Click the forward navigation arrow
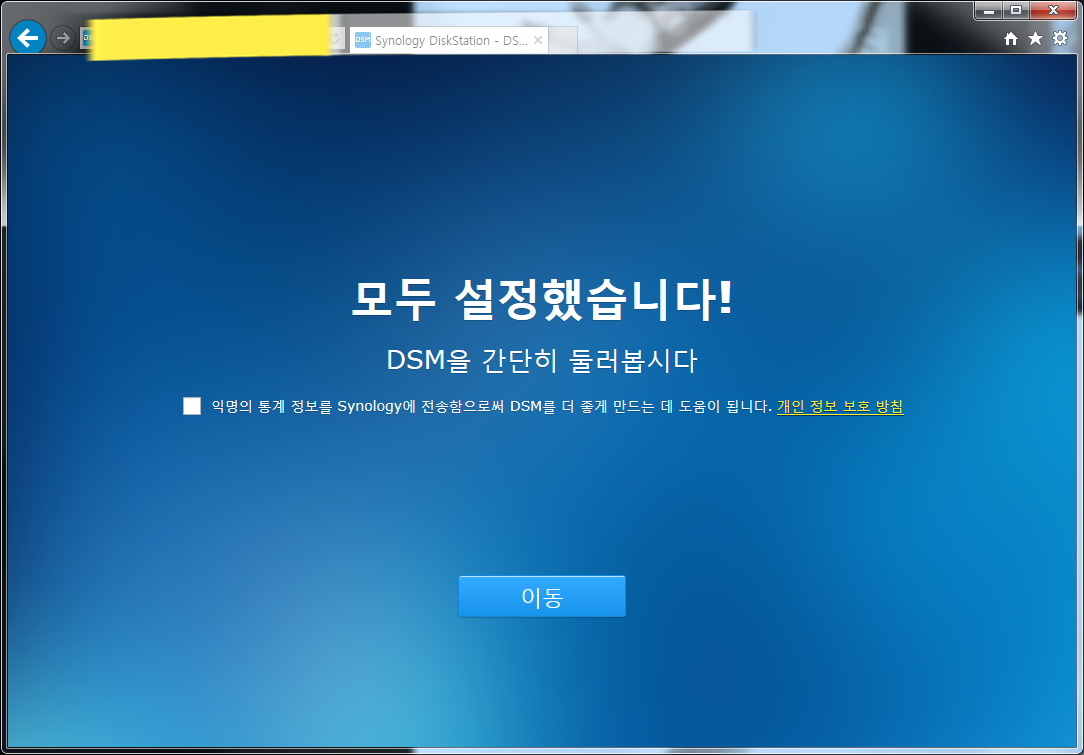Screen dimensions: 1084x755 (x=62, y=38)
